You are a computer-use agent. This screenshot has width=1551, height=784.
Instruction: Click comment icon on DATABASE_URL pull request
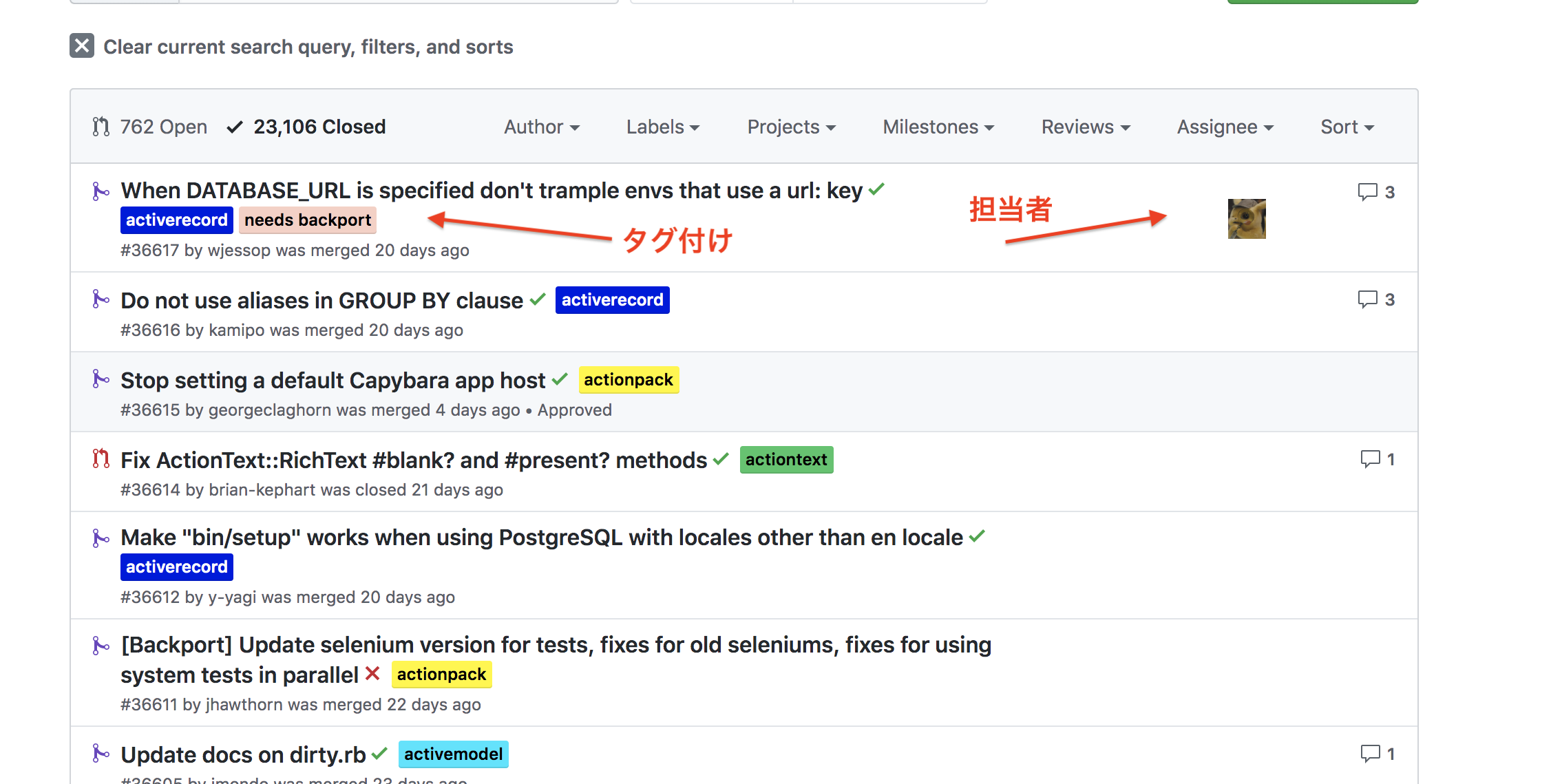point(1367,191)
